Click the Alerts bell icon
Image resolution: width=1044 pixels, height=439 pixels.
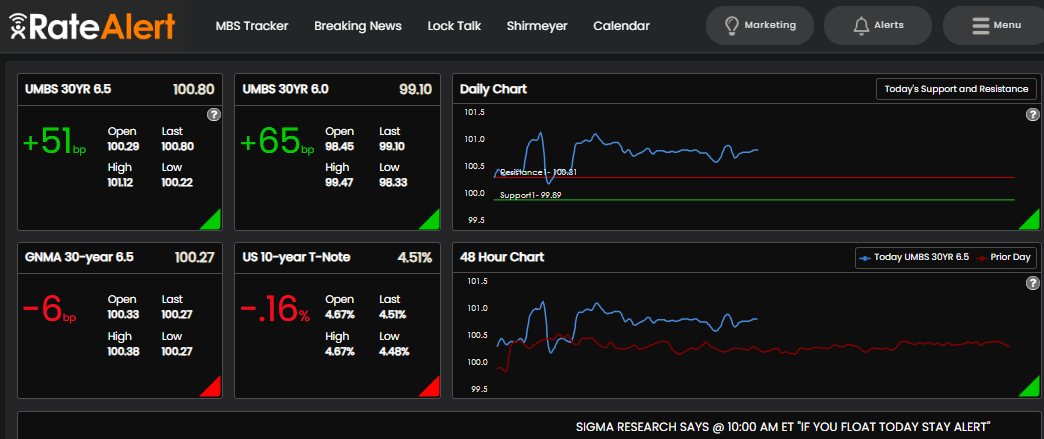(861, 25)
